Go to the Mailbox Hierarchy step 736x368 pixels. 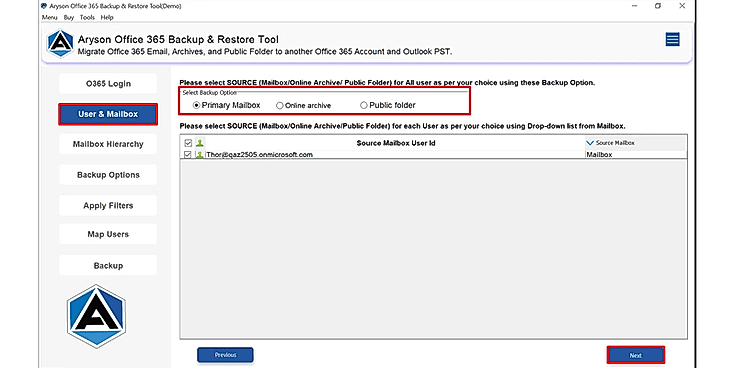pos(108,144)
